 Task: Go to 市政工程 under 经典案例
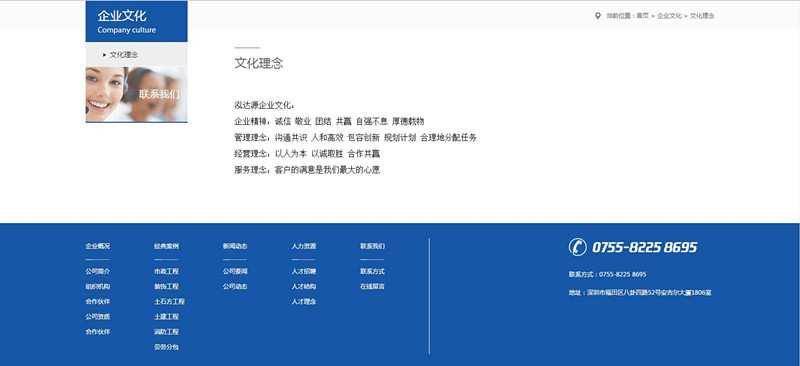(x=166, y=272)
